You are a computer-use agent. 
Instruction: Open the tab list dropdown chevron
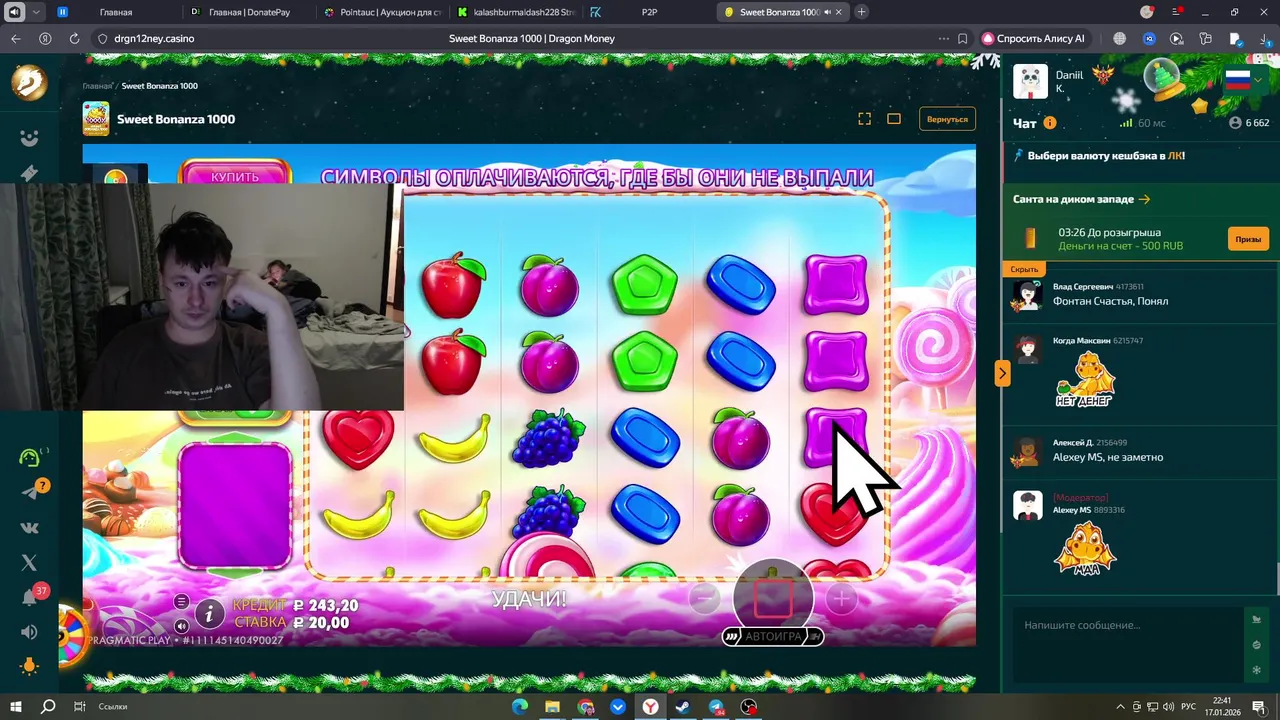point(37,12)
